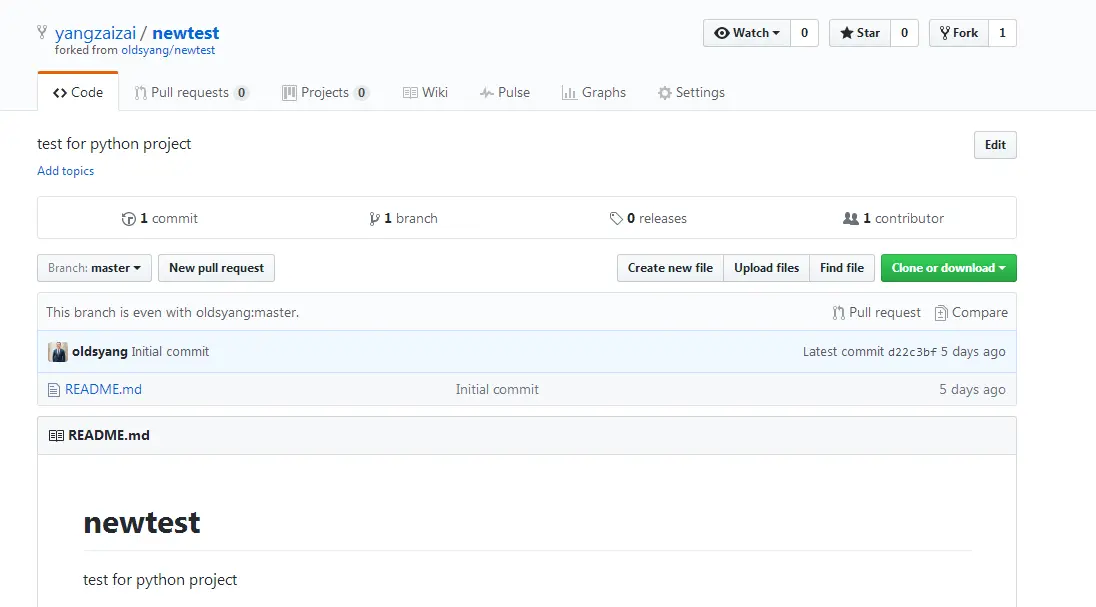Image resolution: width=1096 pixels, height=607 pixels.
Task: Switch to the Projects tab
Action: click(325, 92)
